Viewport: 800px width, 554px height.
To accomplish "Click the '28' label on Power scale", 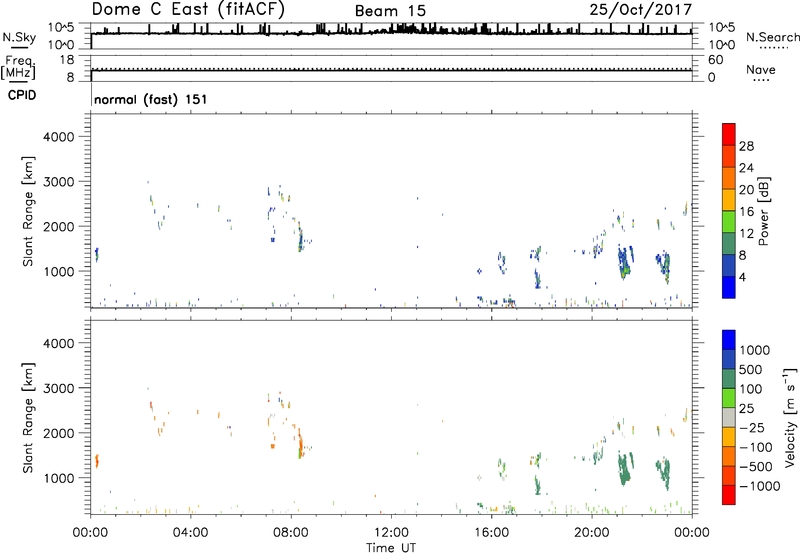I will click(x=746, y=146).
